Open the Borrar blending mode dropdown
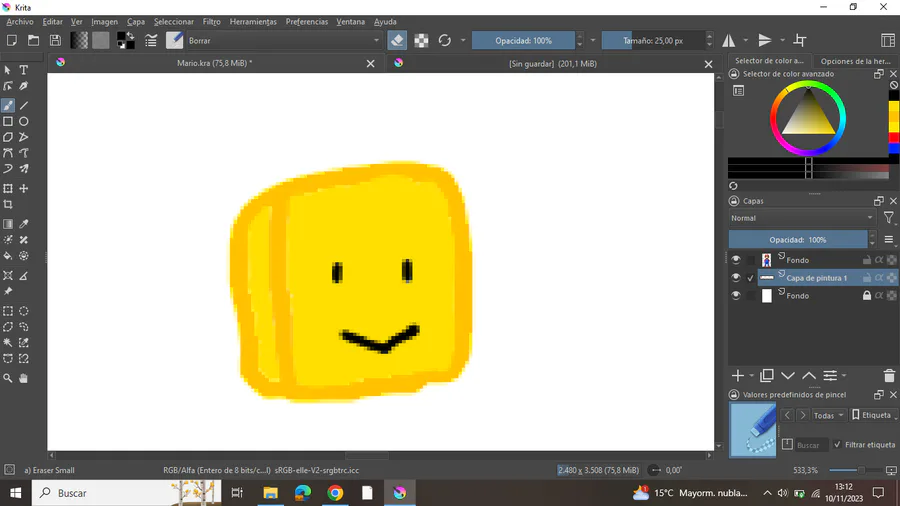The height and width of the screenshot is (506, 900). [283, 41]
